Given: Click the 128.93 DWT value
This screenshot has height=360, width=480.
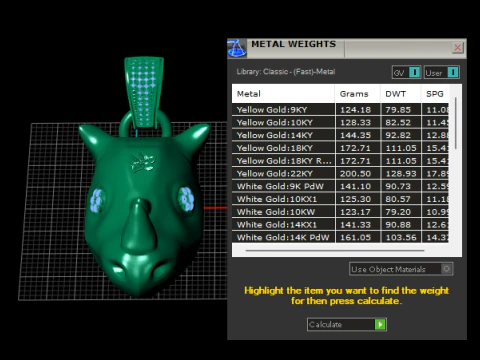Looking at the screenshot, I should tap(401, 173).
